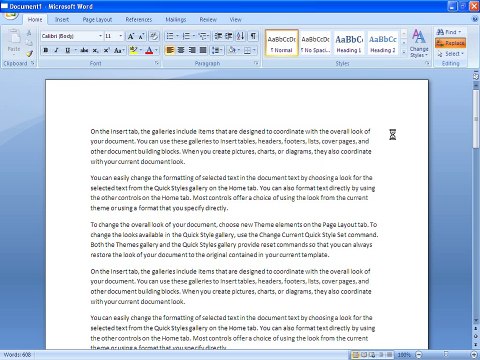Switch to the Home tab

pyautogui.click(x=35, y=20)
